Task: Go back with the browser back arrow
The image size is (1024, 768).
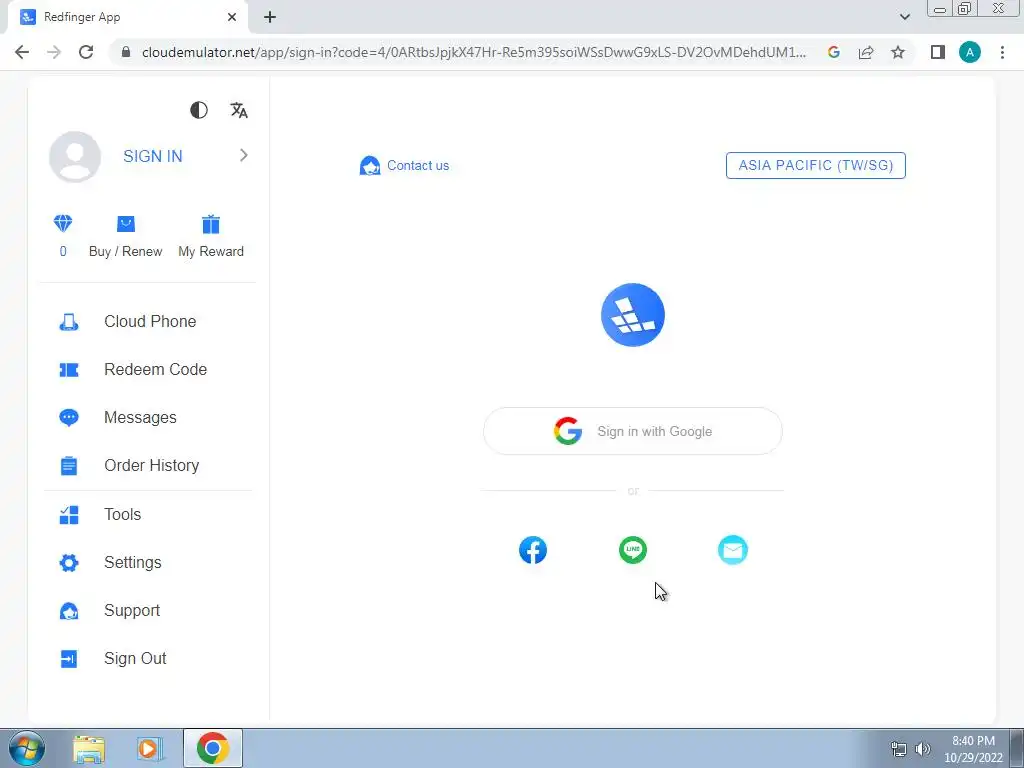Action: point(22,52)
